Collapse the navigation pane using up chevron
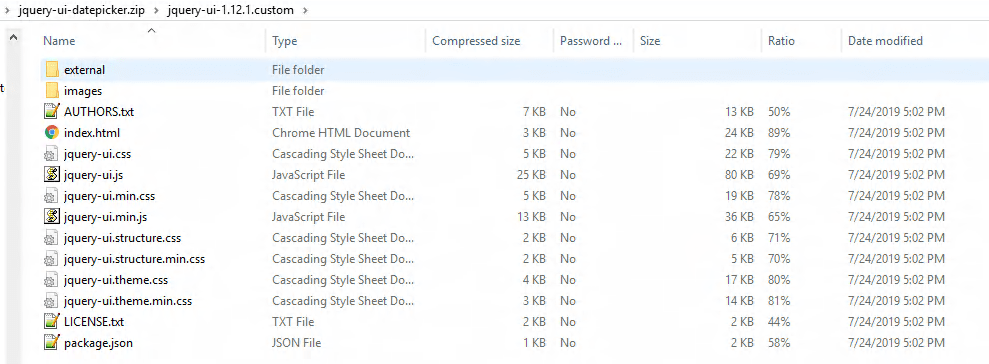 [x=13, y=38]
